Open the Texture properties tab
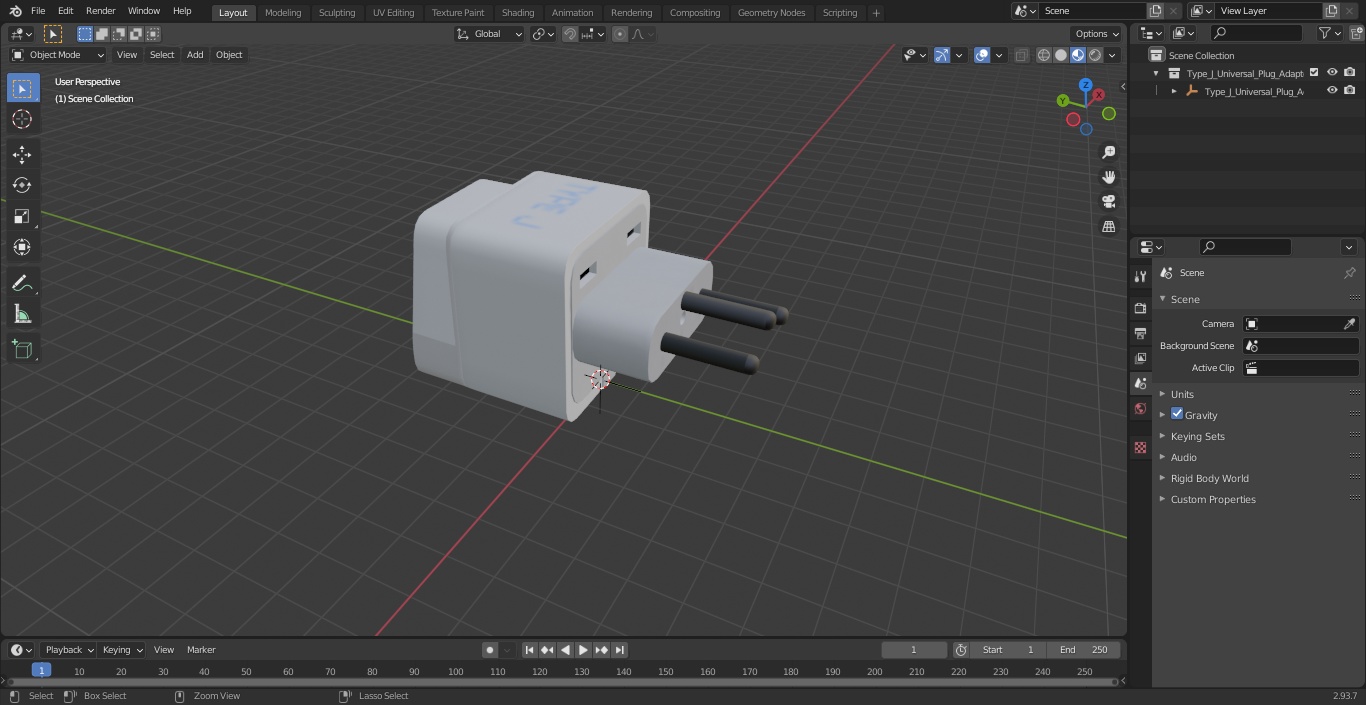Screen dimensions: 1366x705 click(x=1140, y=447)
